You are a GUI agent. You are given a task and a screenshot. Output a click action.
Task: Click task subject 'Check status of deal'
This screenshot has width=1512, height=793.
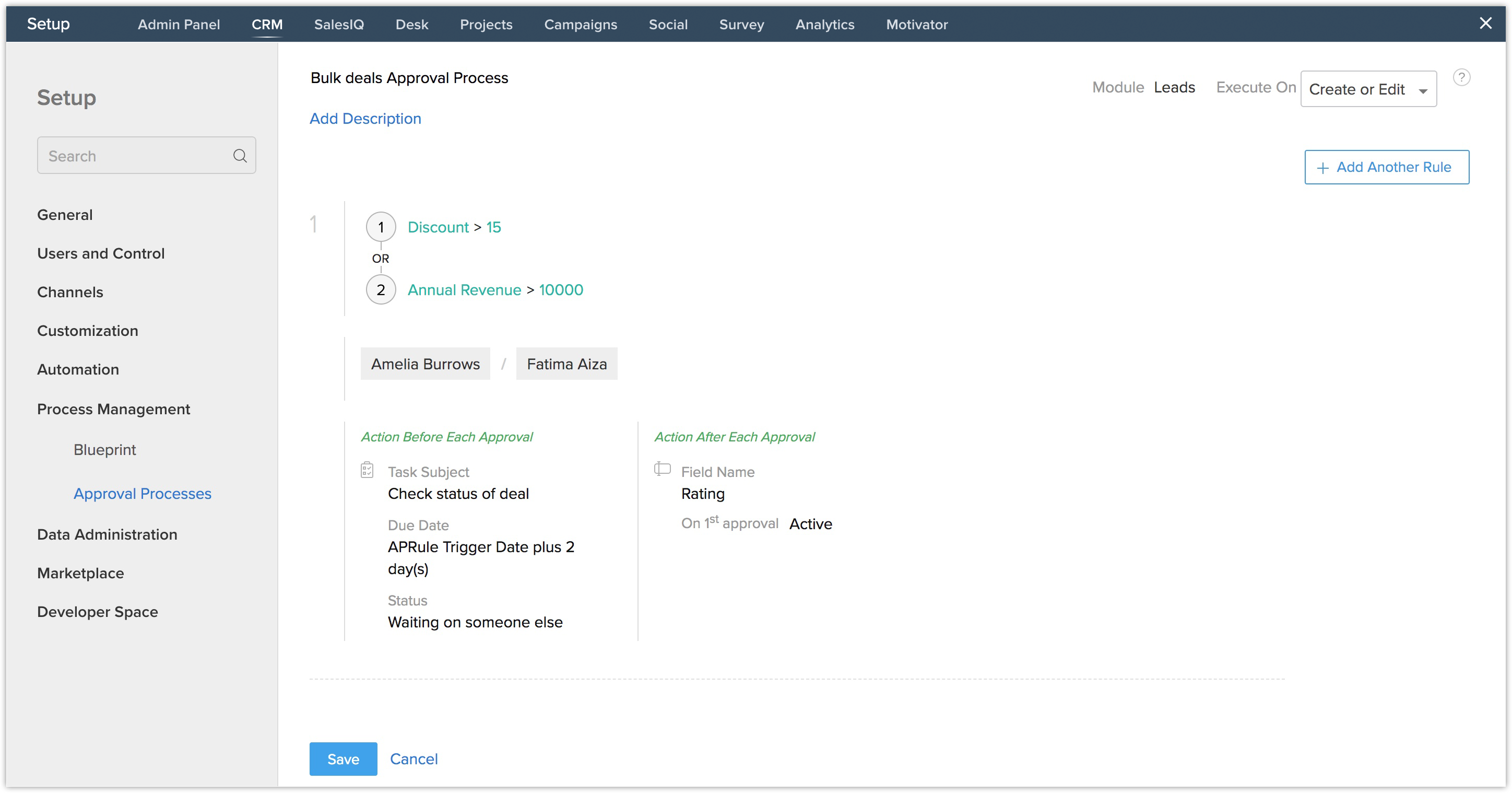pyautogui.click(x=458, y=494)
